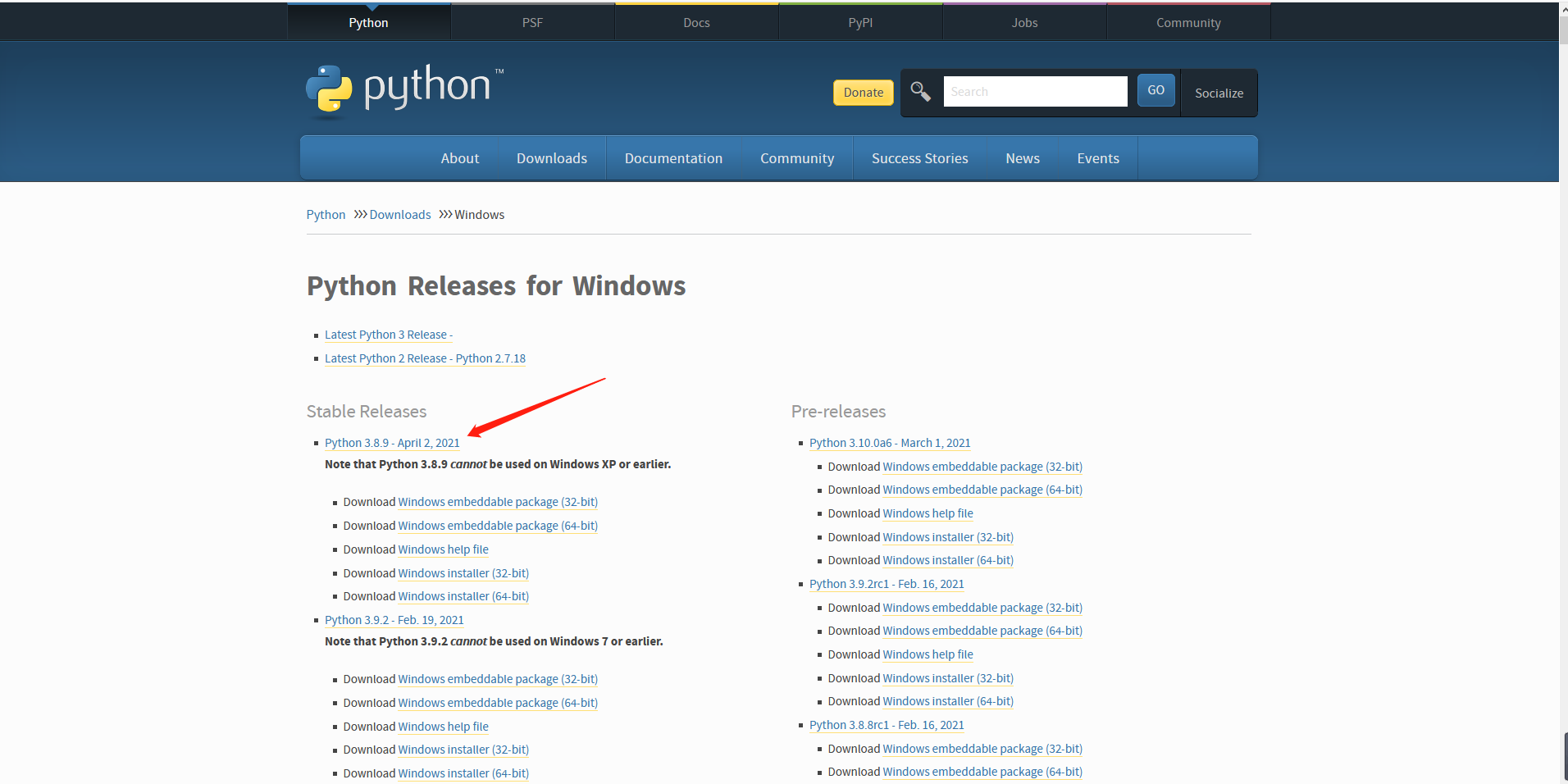Image resolution: width=1568 pixels, height=784 pixels.
Task: Open the News navigation menu
Action: pyautogui.click(x=1023, y=158)
